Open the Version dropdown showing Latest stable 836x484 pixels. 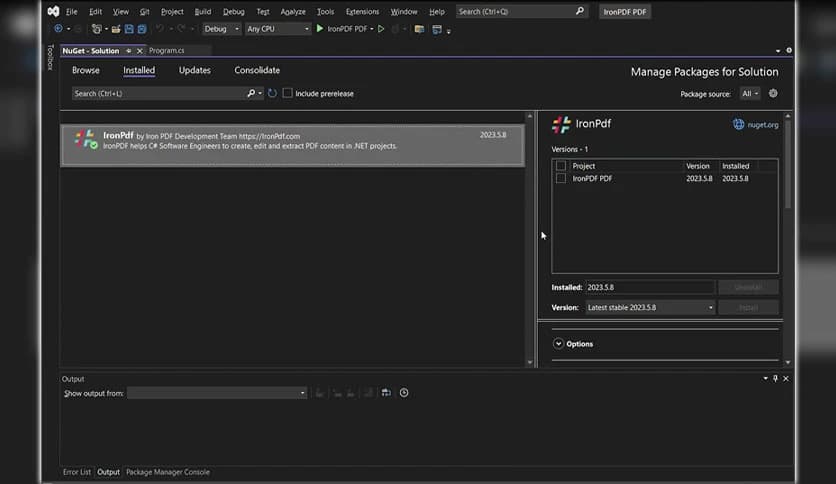coord(650,308)
